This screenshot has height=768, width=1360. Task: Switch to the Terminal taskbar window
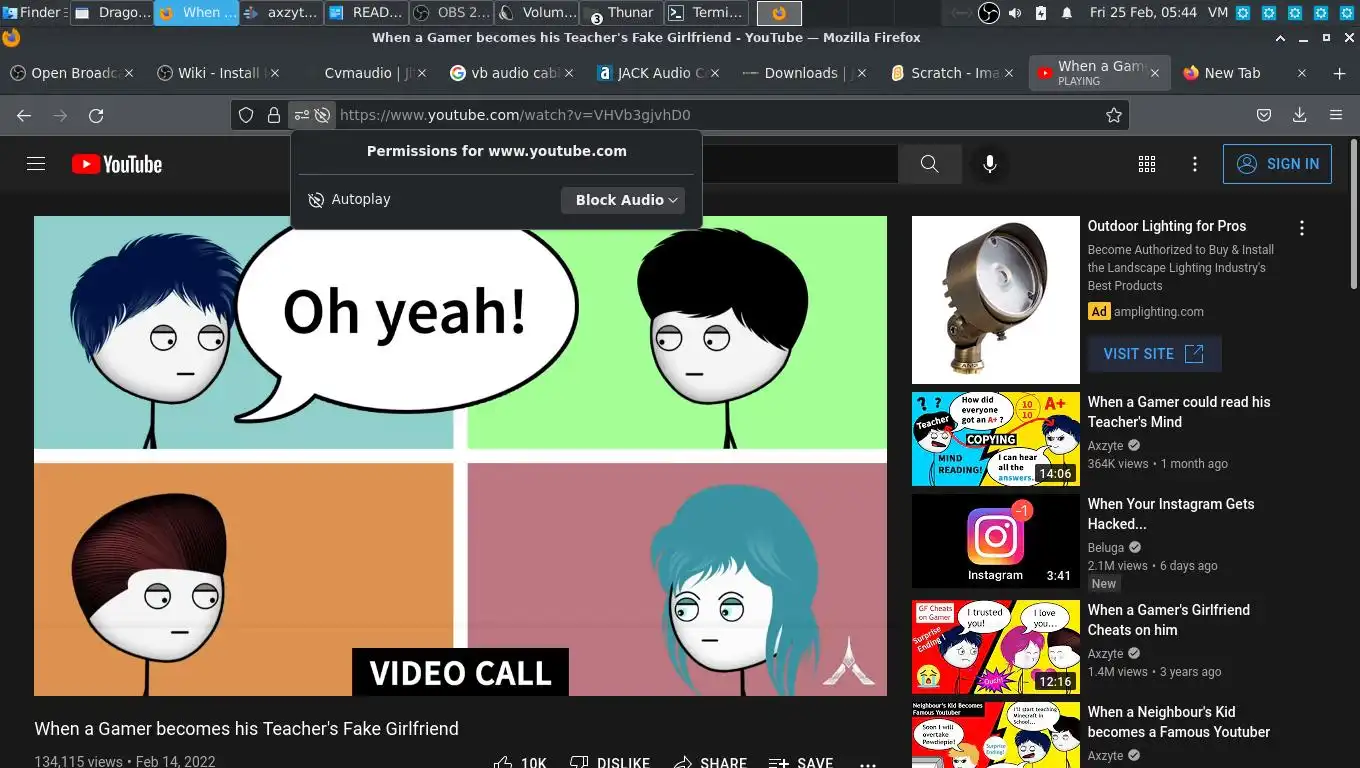tap(706, 13)
